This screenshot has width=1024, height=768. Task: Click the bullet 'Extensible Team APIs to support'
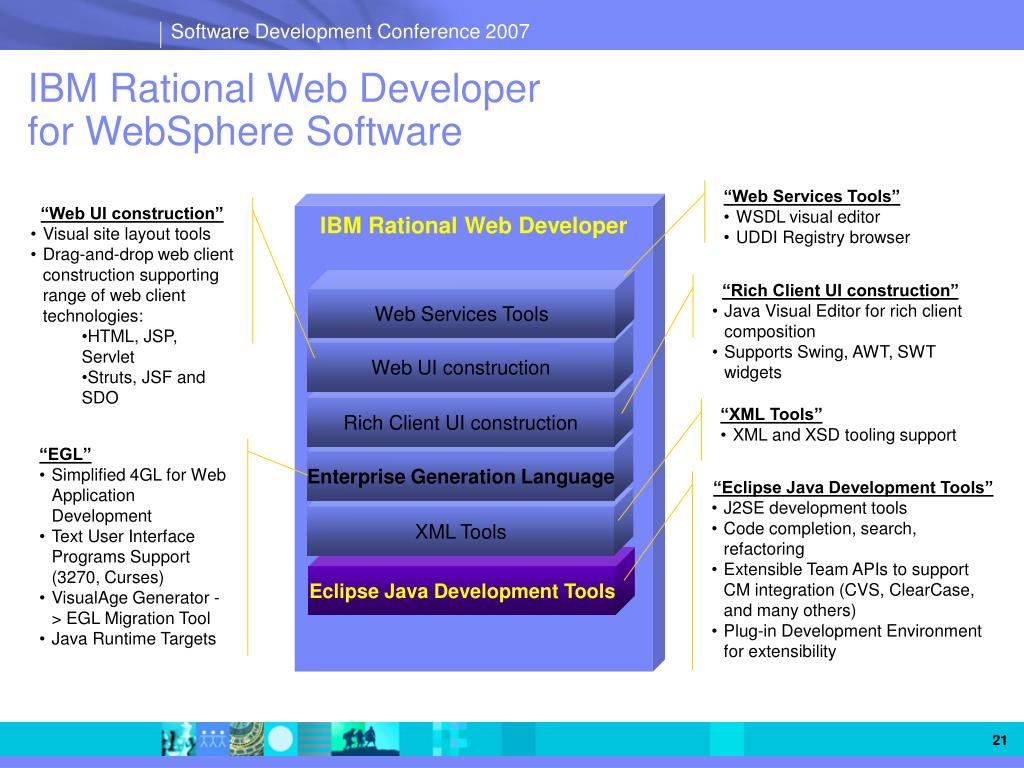pyautogui.click(x=846, y=569)
